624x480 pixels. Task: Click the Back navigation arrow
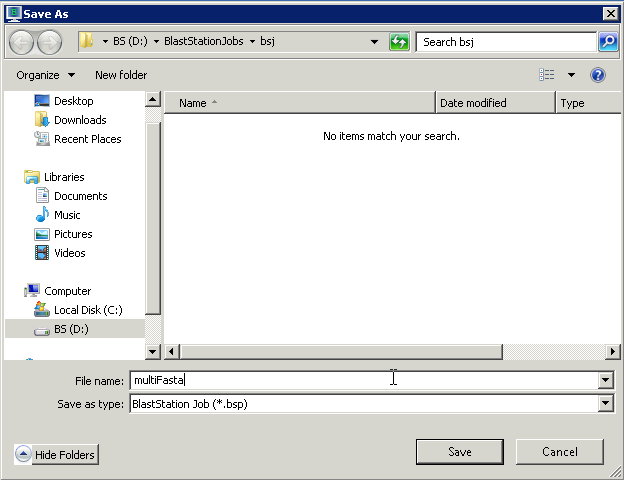click(21, 42)
